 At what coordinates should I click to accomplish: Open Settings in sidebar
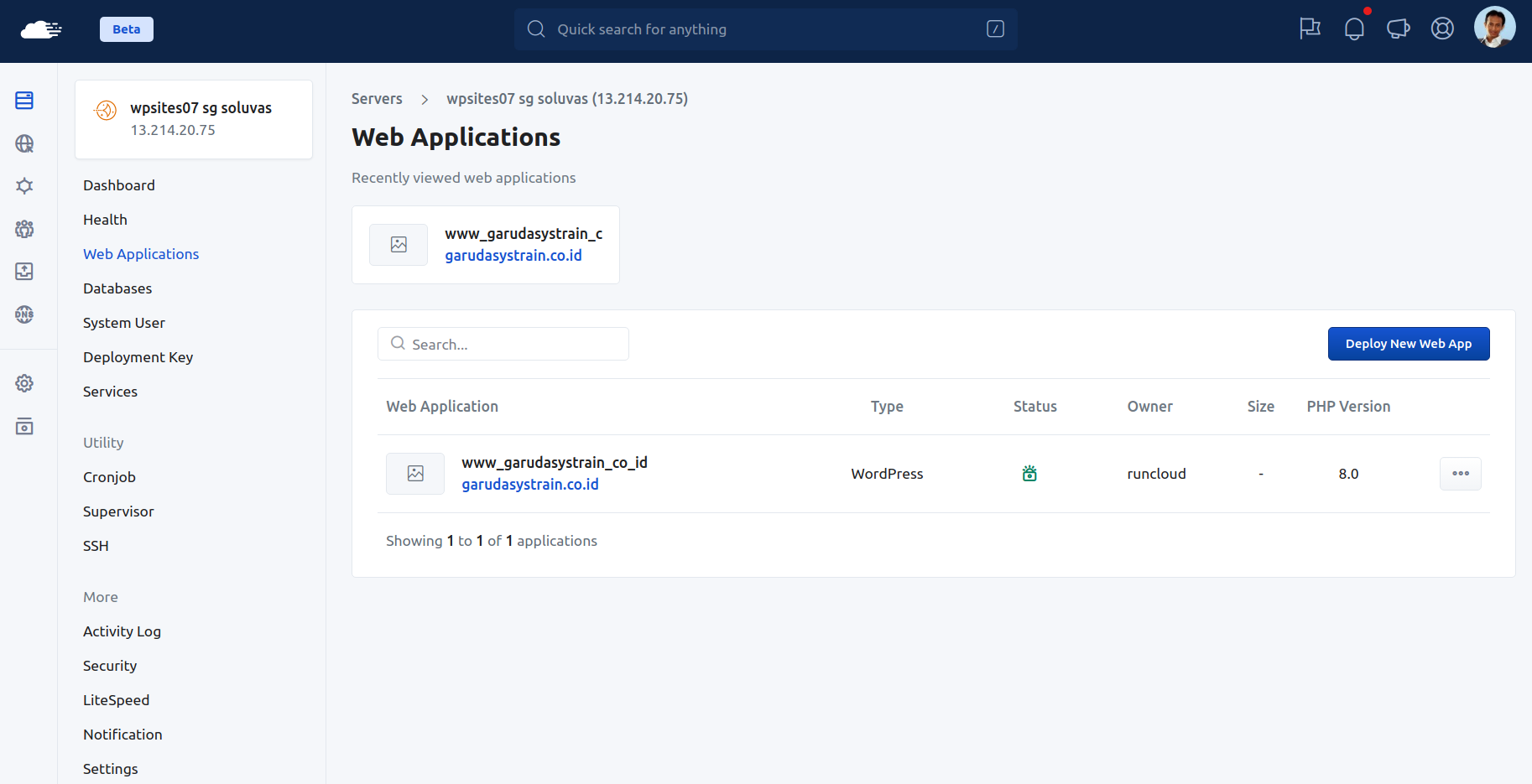(x=110, y=769)
